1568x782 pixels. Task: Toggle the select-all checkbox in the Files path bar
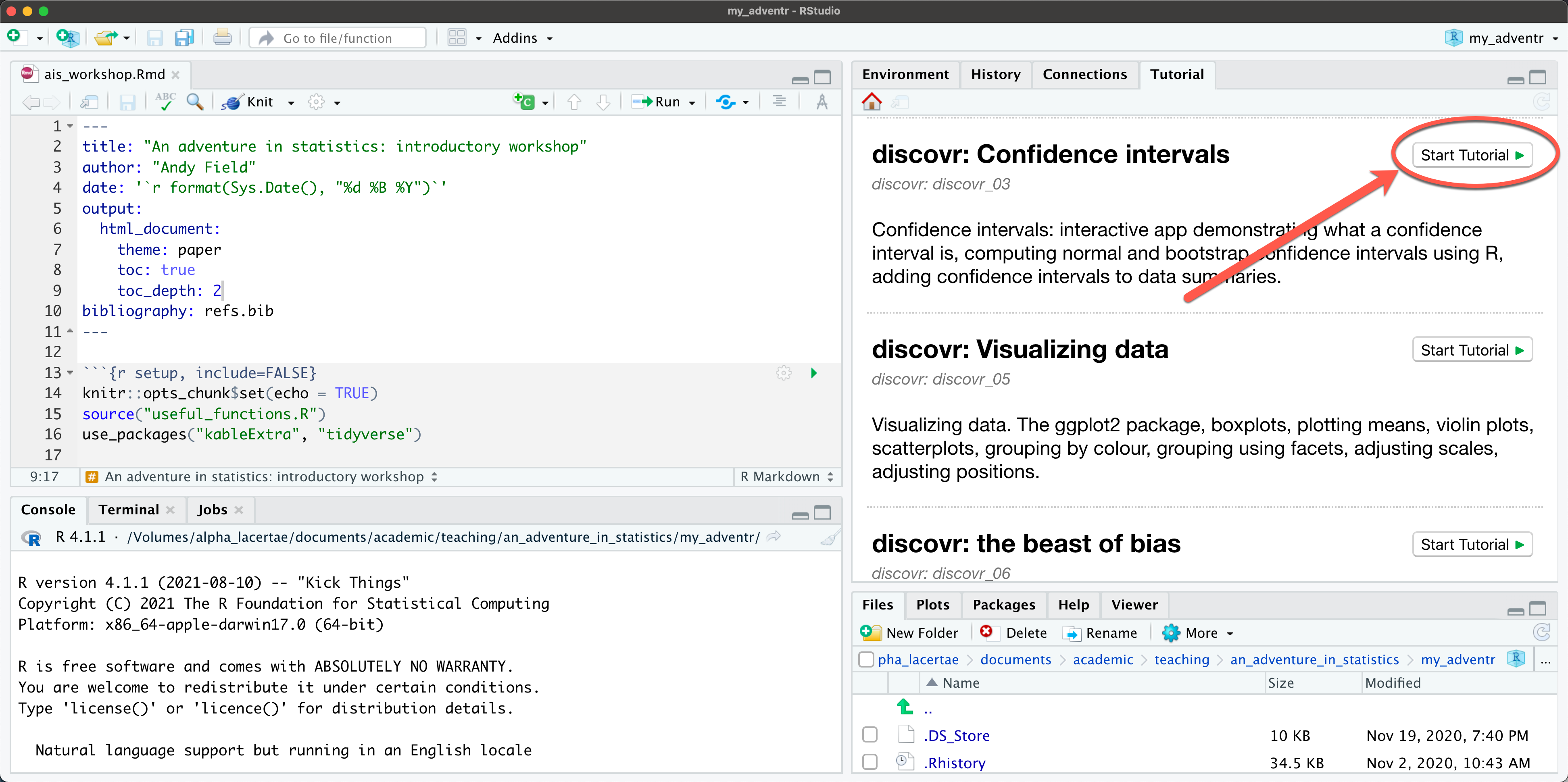[x=865, y=659]
